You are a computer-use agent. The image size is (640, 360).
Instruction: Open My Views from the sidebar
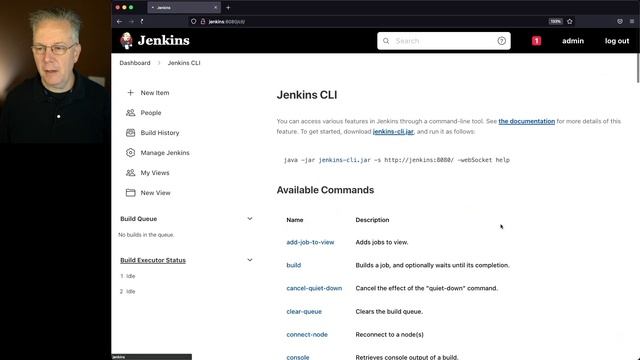(x=155, y=173)
